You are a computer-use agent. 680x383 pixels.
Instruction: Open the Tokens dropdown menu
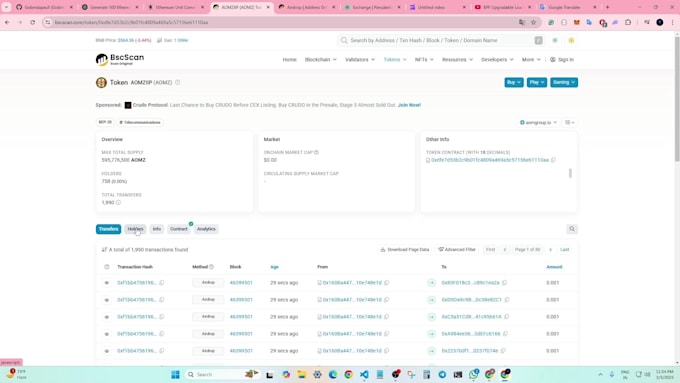(395, 59)
